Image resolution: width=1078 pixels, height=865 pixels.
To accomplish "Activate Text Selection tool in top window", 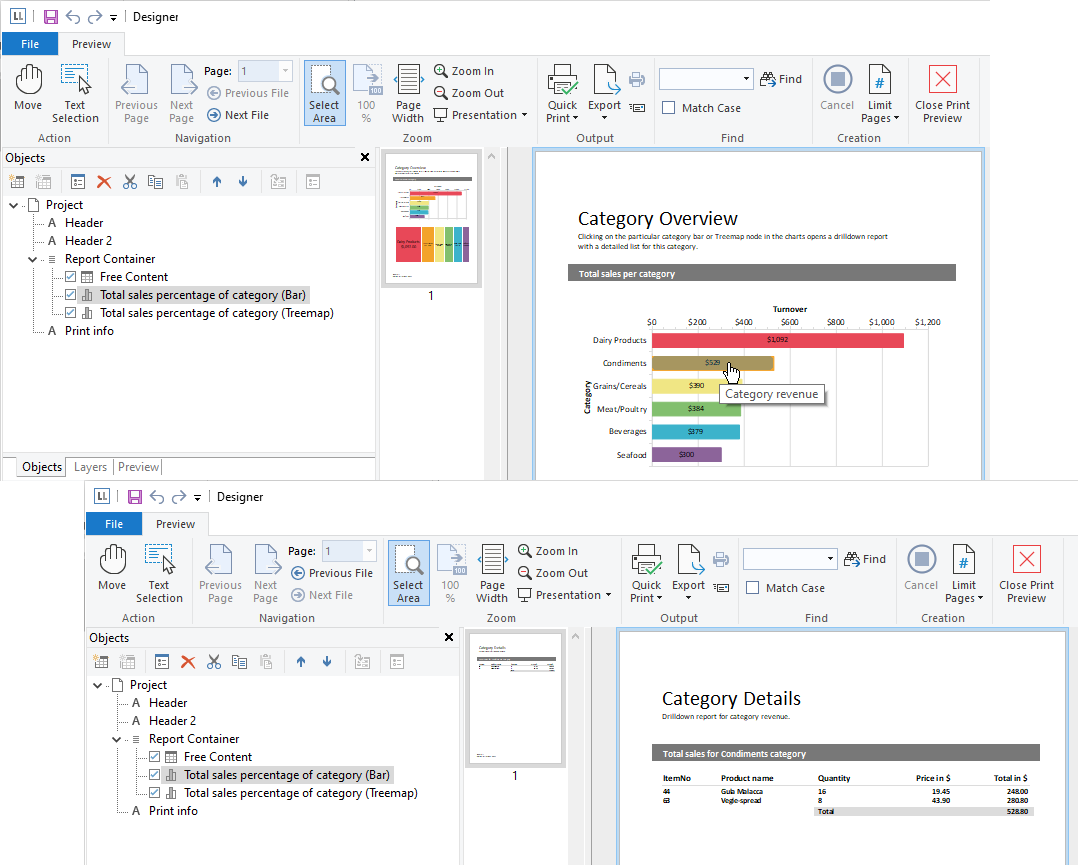I will (75, 94).
